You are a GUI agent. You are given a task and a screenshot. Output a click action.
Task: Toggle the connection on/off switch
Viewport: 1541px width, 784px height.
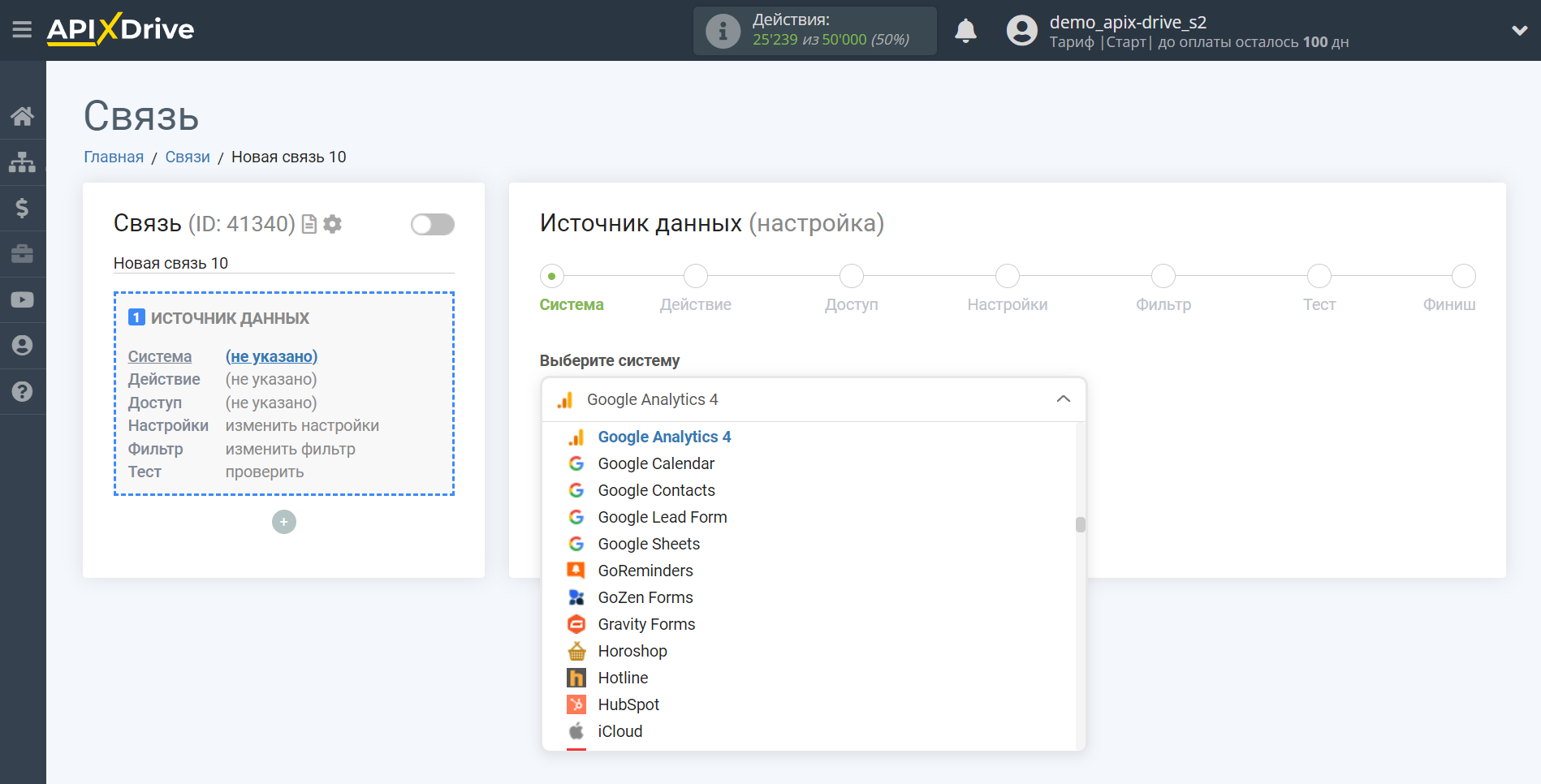click(432, 224)
